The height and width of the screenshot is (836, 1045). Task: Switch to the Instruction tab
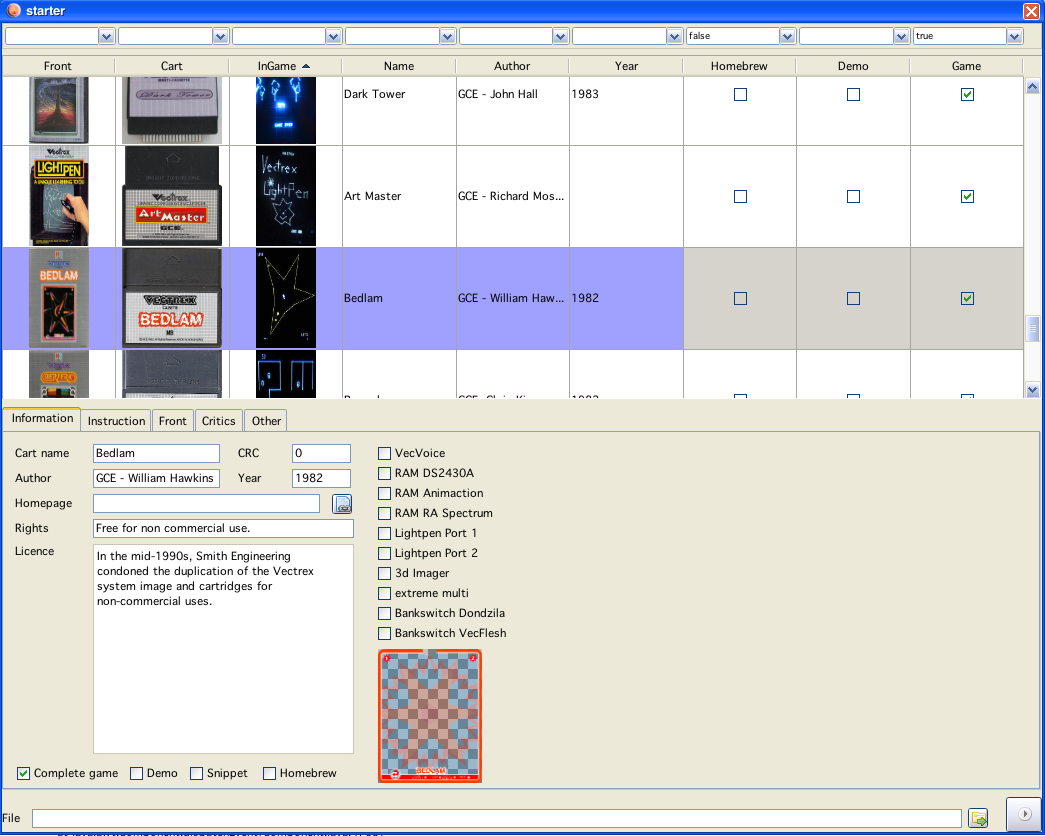pyautogui.click(x=116, y=421)
